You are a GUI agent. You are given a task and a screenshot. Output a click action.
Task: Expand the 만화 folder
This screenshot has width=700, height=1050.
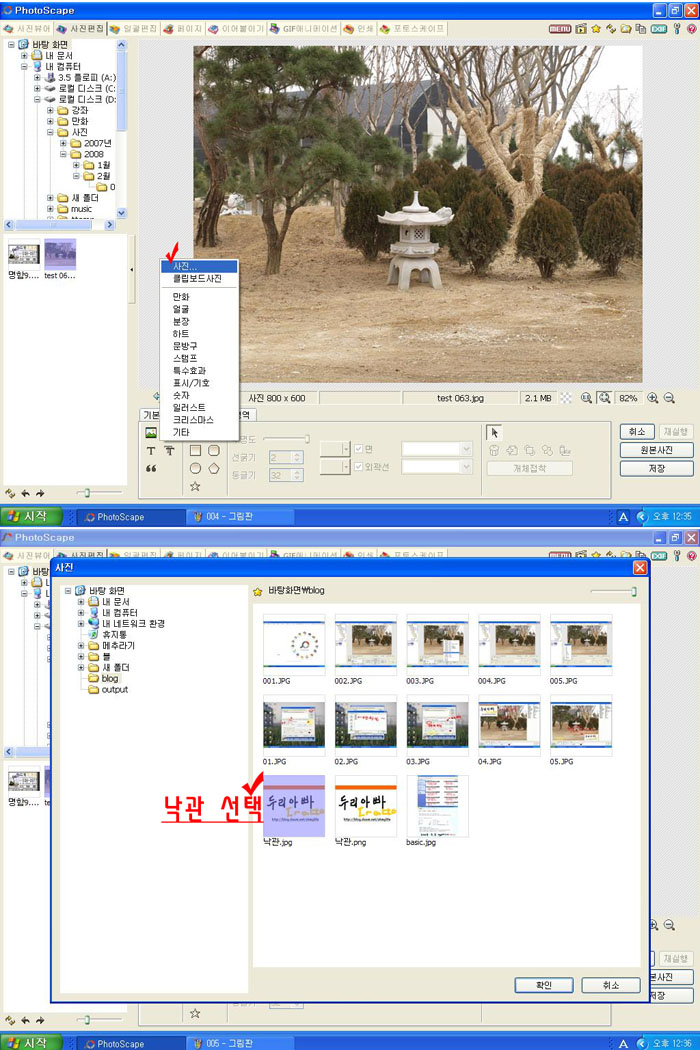50,121
